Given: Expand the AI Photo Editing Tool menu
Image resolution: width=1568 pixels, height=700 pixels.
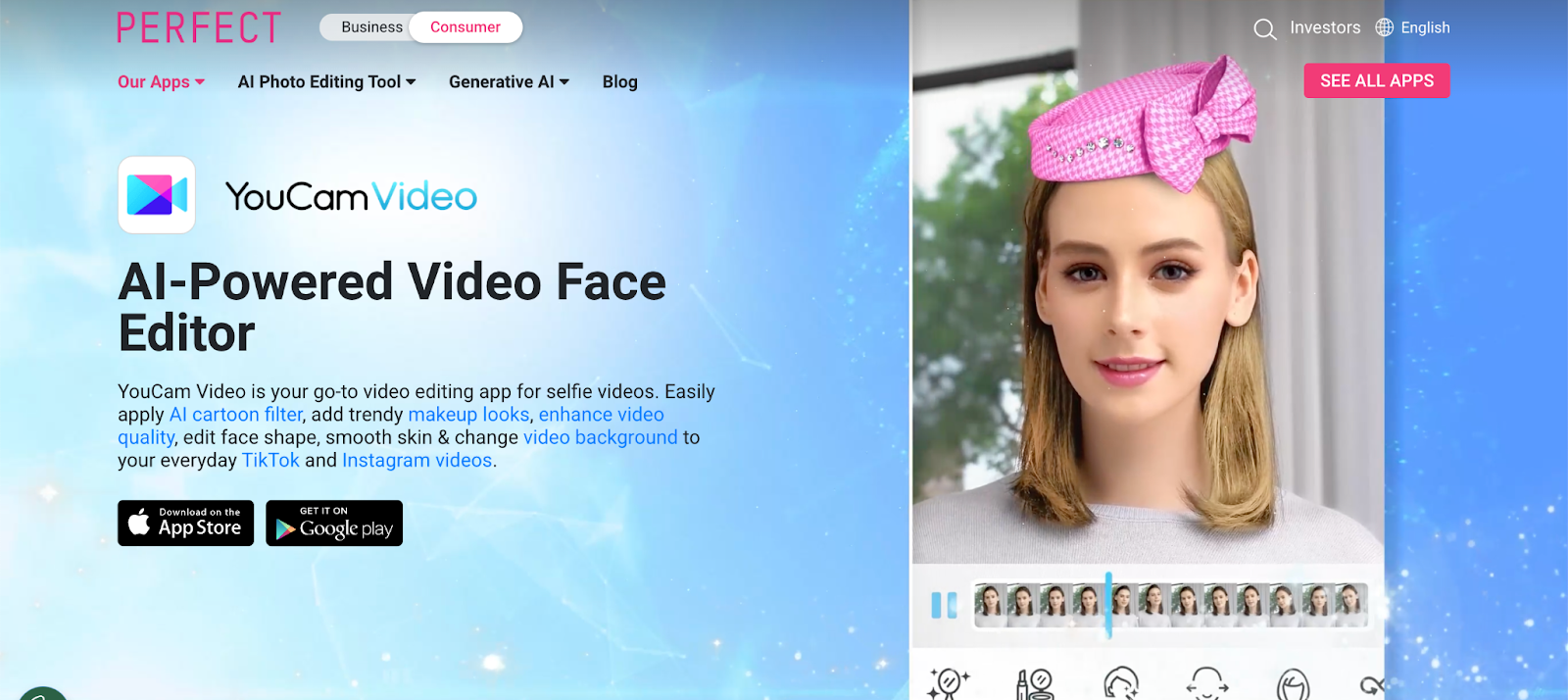Looking at the screenshot, I should (x=326, y=82).
